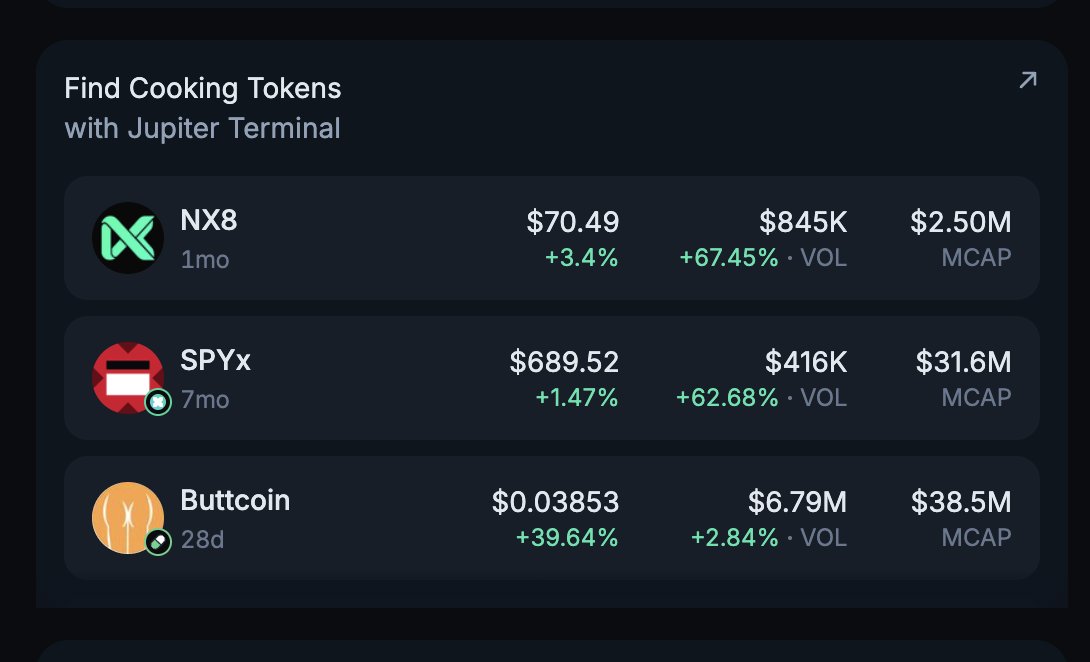Viewport: 1090px width, 662px height.
Task: Click the verified badge on SPYx logo
Action: pyautogui.click(x=158, y=402)
